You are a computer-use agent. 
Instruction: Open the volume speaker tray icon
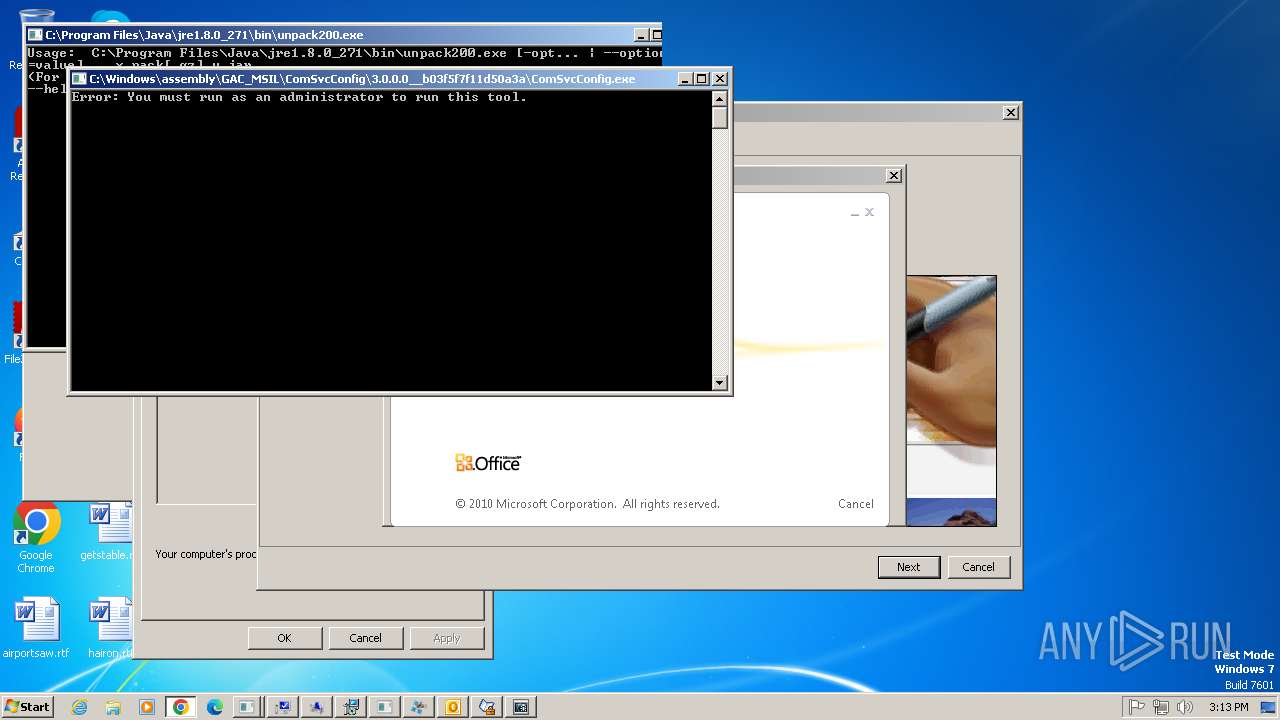point(1185,707)
